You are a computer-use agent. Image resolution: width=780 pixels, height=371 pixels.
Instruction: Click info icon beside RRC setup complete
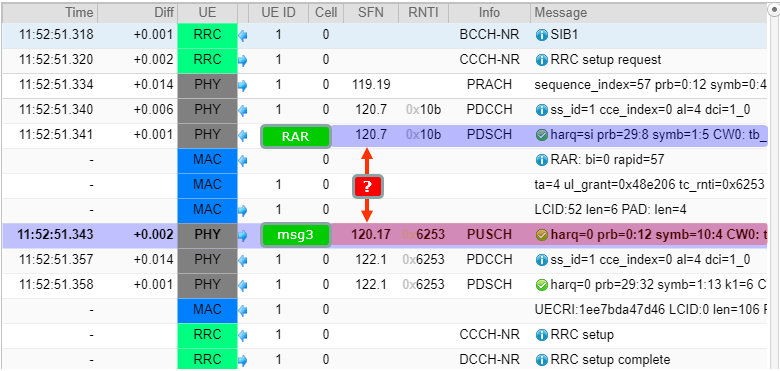541,360
